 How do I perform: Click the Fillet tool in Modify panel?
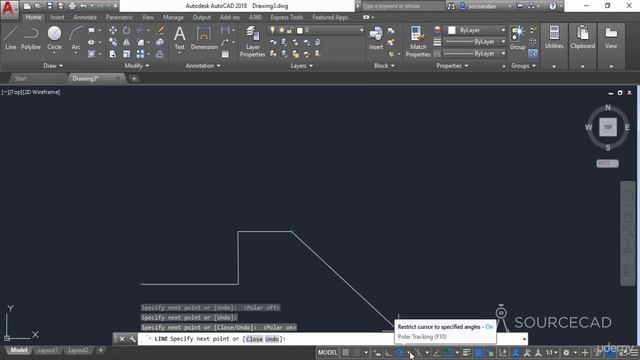140,42
